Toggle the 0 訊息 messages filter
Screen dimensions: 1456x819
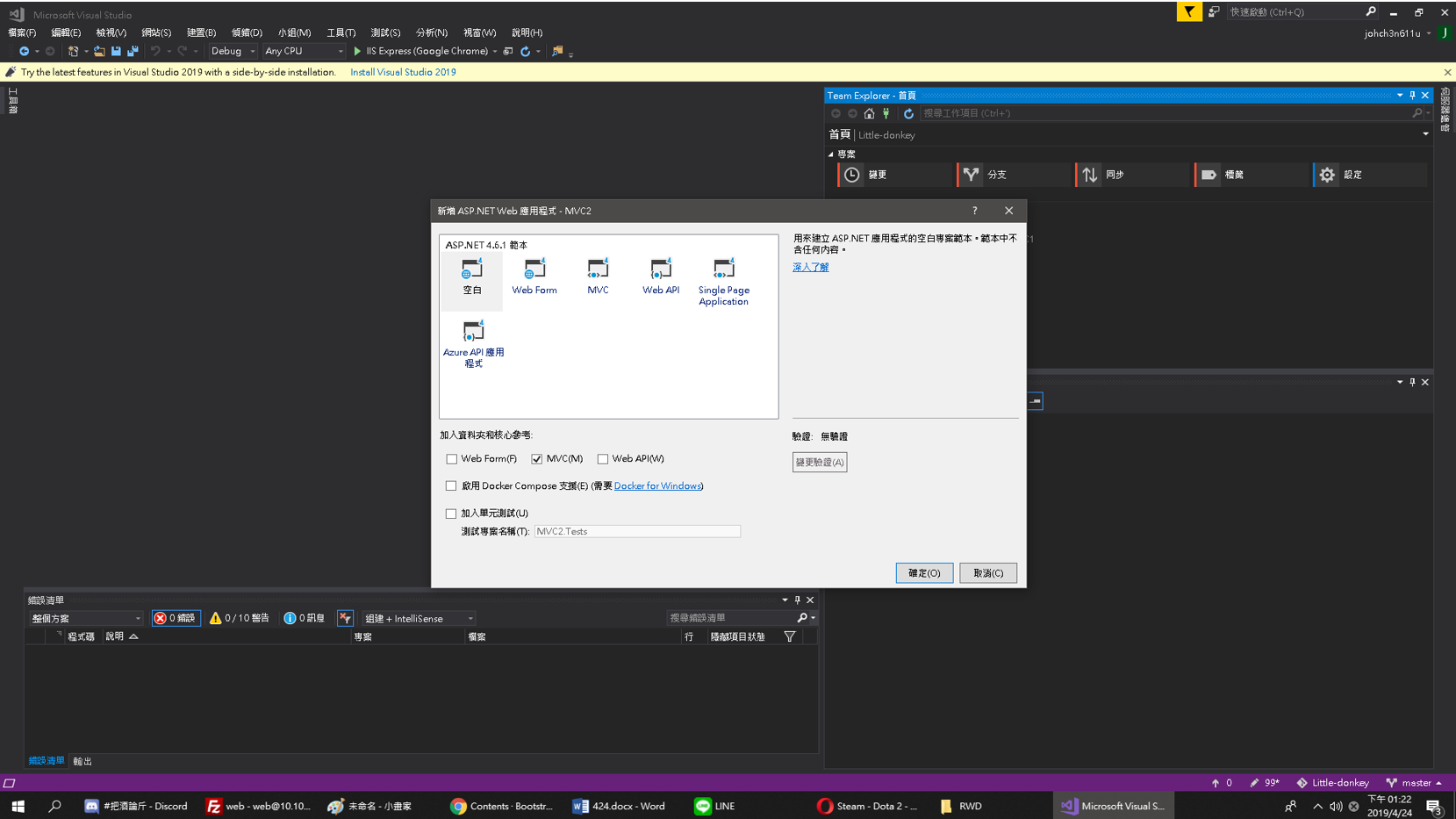pos(305,618)
